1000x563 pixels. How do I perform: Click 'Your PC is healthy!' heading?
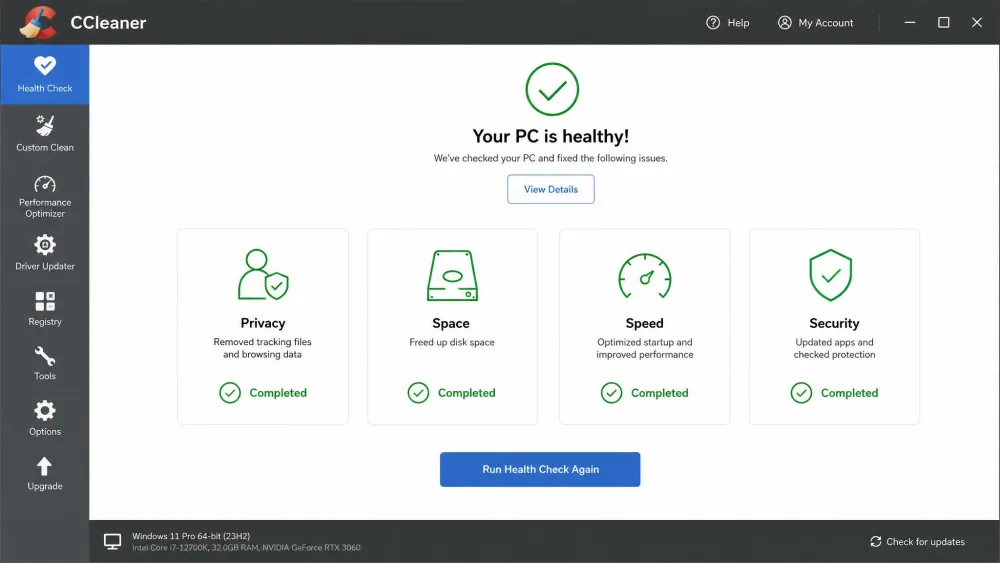[x=550, y=136]
